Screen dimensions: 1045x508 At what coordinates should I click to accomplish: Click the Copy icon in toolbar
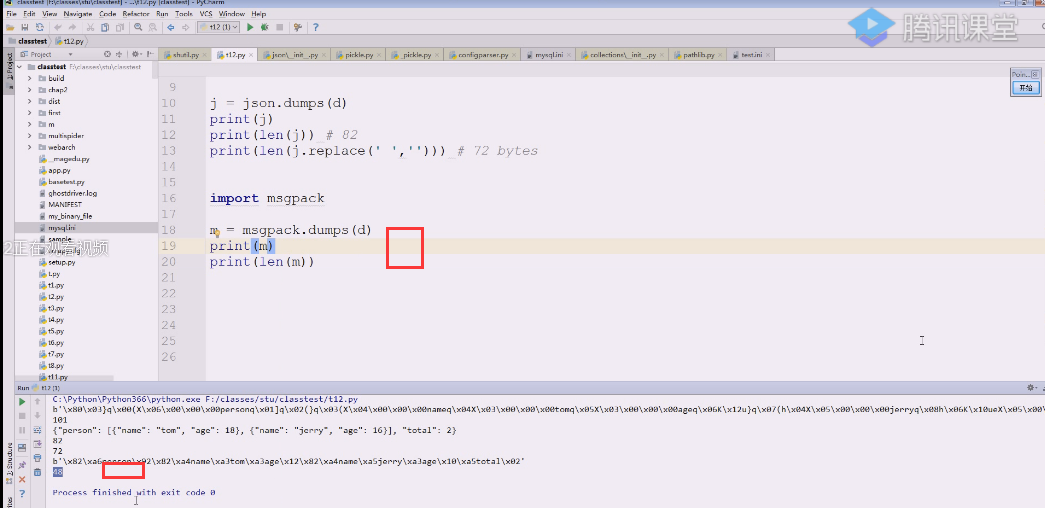coord(105,27)
